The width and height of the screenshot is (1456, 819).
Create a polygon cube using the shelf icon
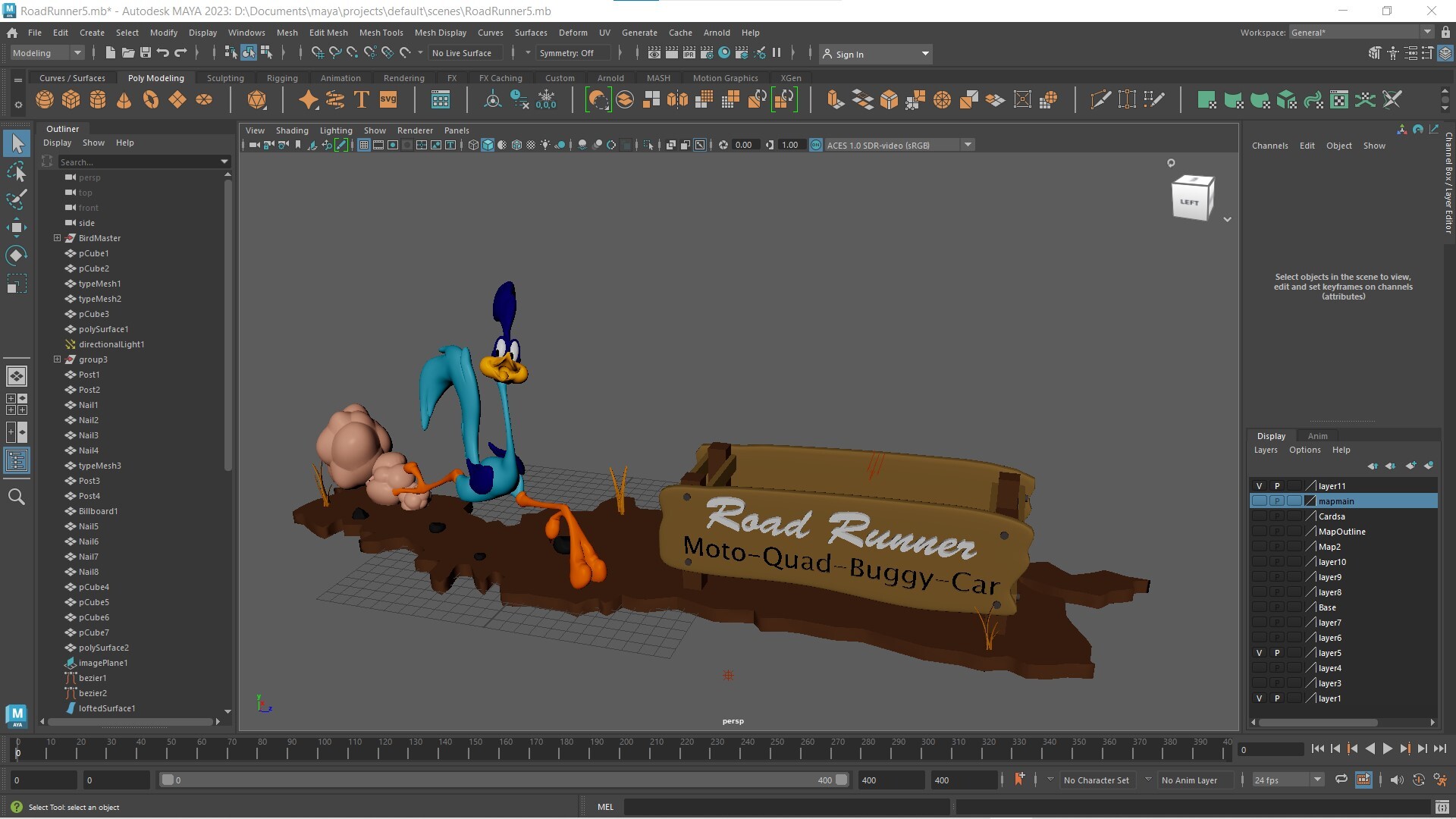tap(71, 99)
